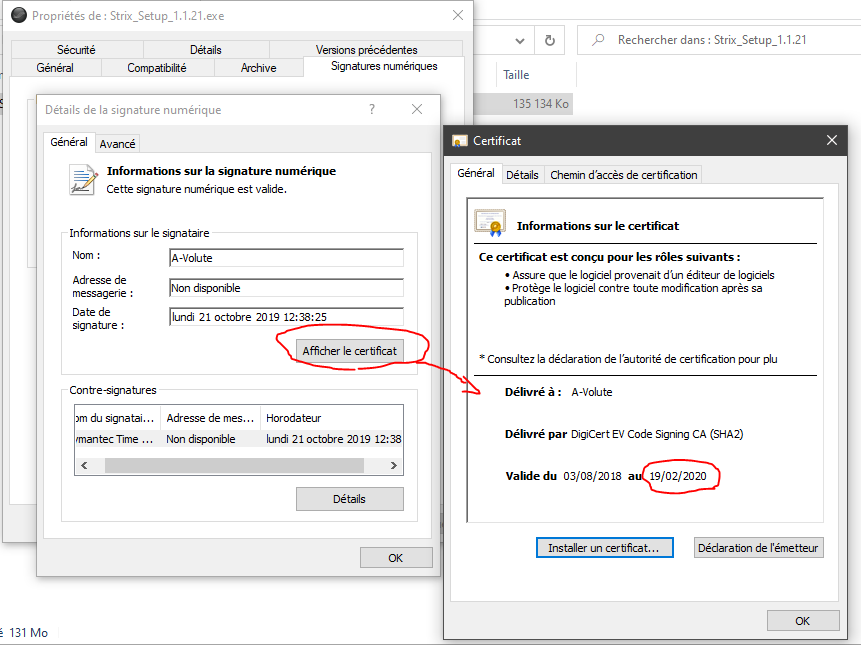Click the 131 Mo status bar text
The image size is (861, 645).
pos(29,633)
